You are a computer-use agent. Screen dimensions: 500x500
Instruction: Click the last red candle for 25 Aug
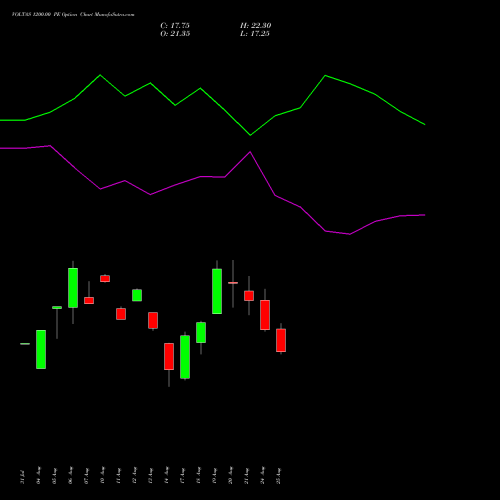[x=281, y=340]
